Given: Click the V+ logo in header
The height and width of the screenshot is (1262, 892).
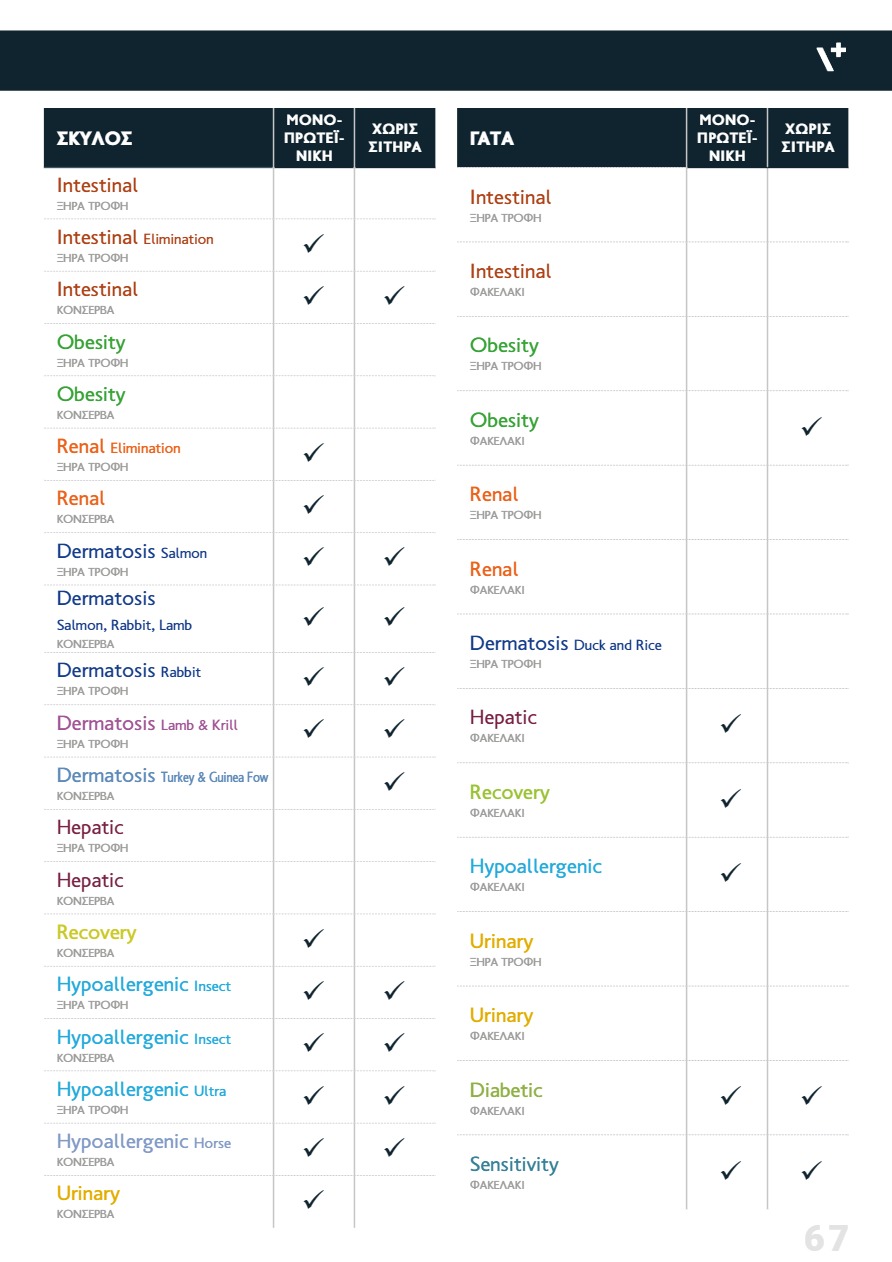Looking at the screenshot, I should pos(830,58).
